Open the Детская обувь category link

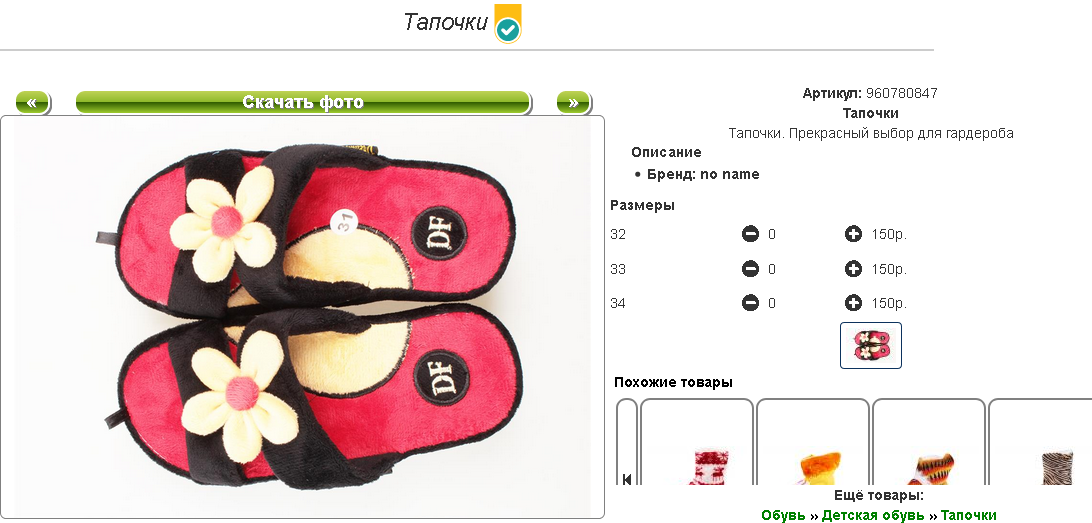[873, 515]
